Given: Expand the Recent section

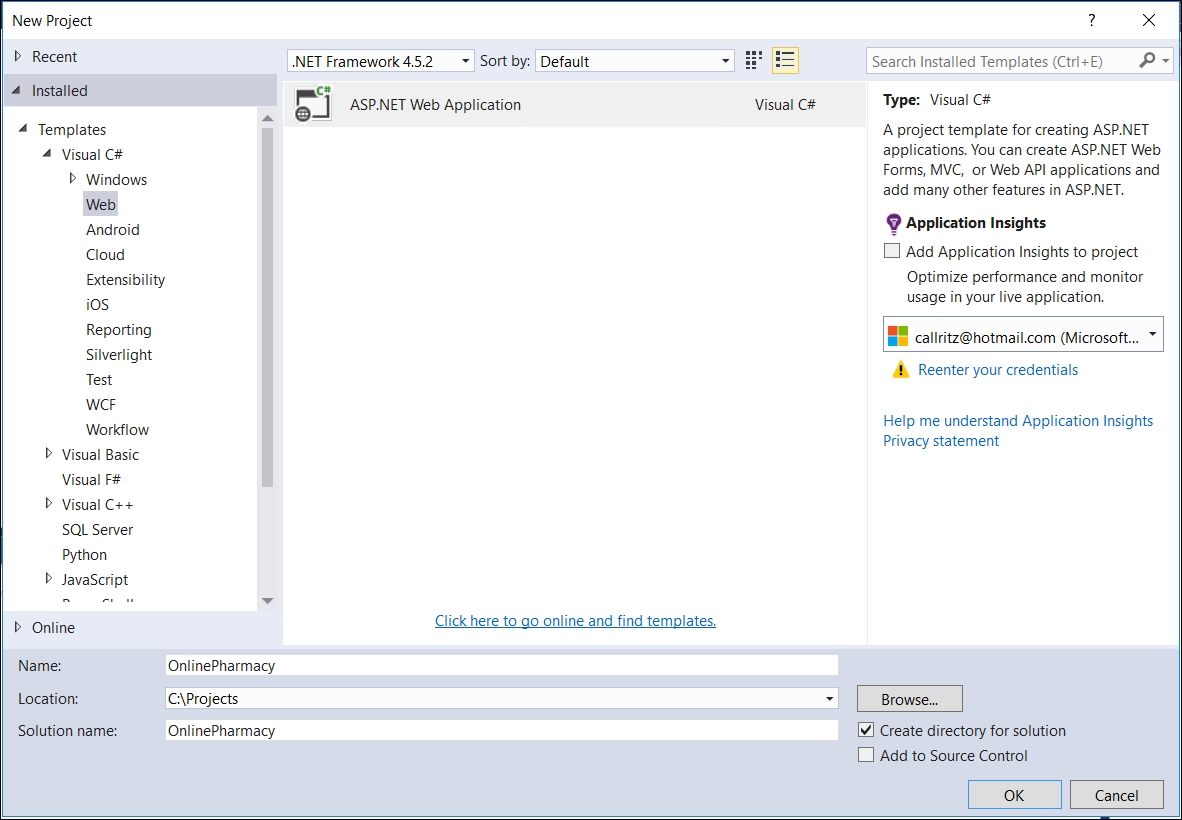Looking at the screenshot, I should pos(18,57).
